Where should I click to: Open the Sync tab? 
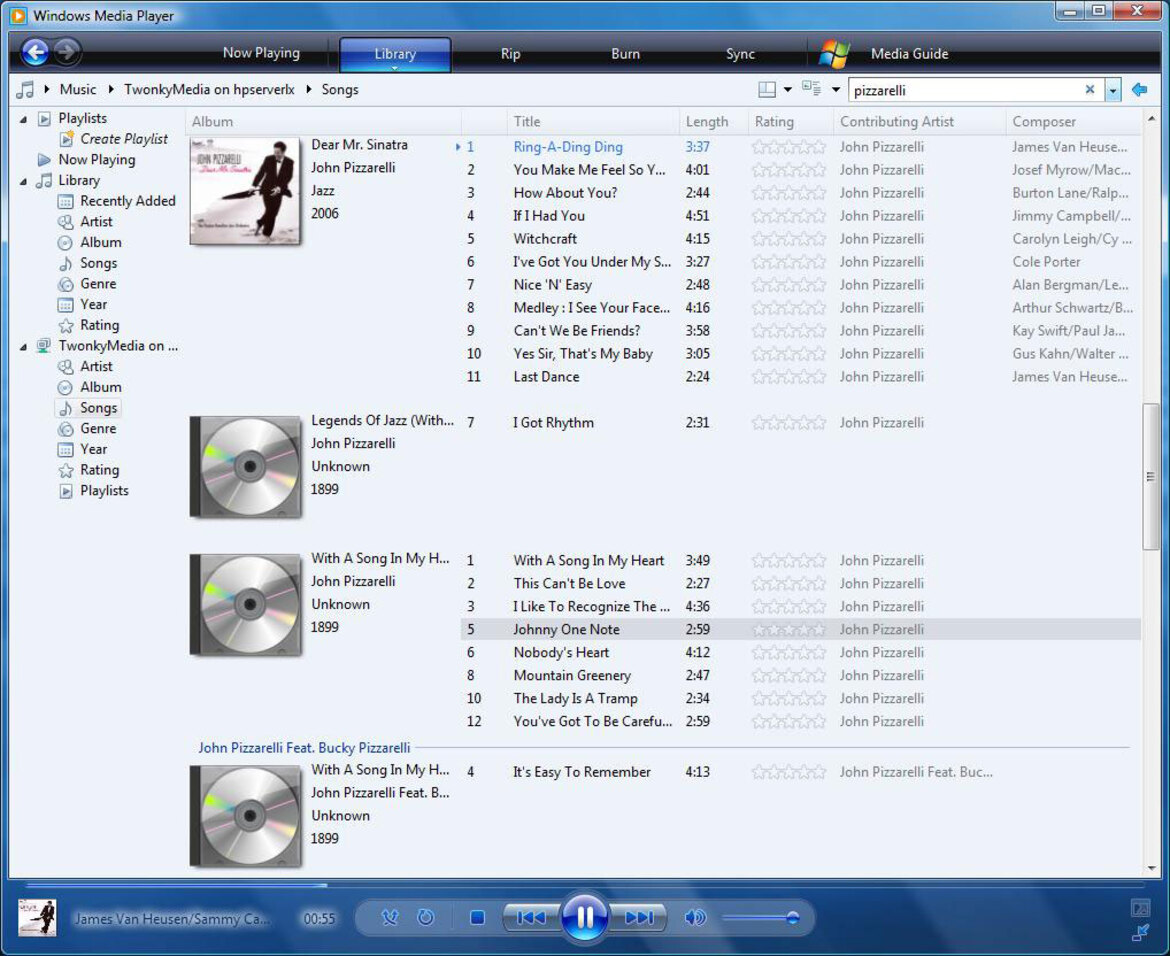pos(740,54)
